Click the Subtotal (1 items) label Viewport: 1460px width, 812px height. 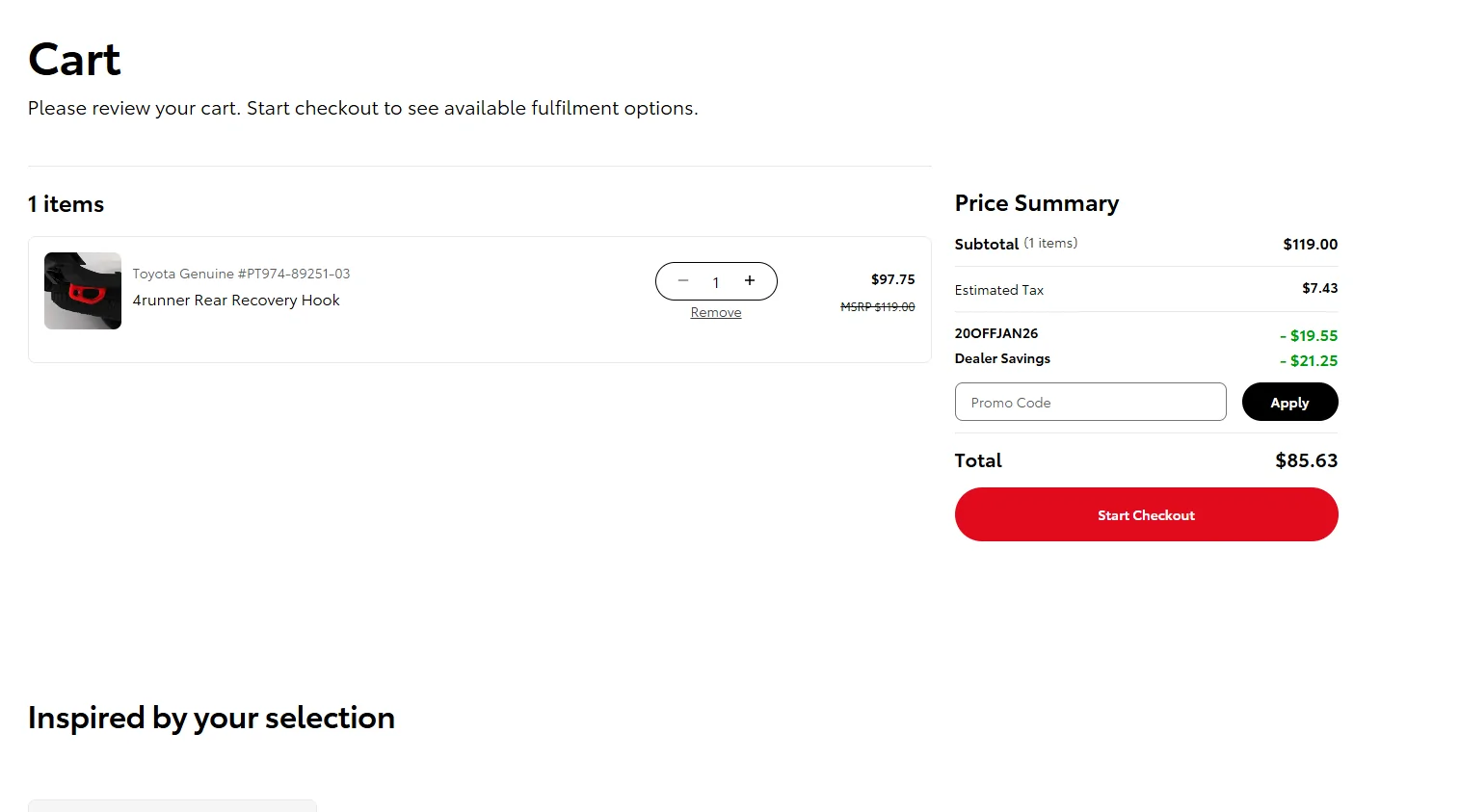click(x=1016, y=244)
